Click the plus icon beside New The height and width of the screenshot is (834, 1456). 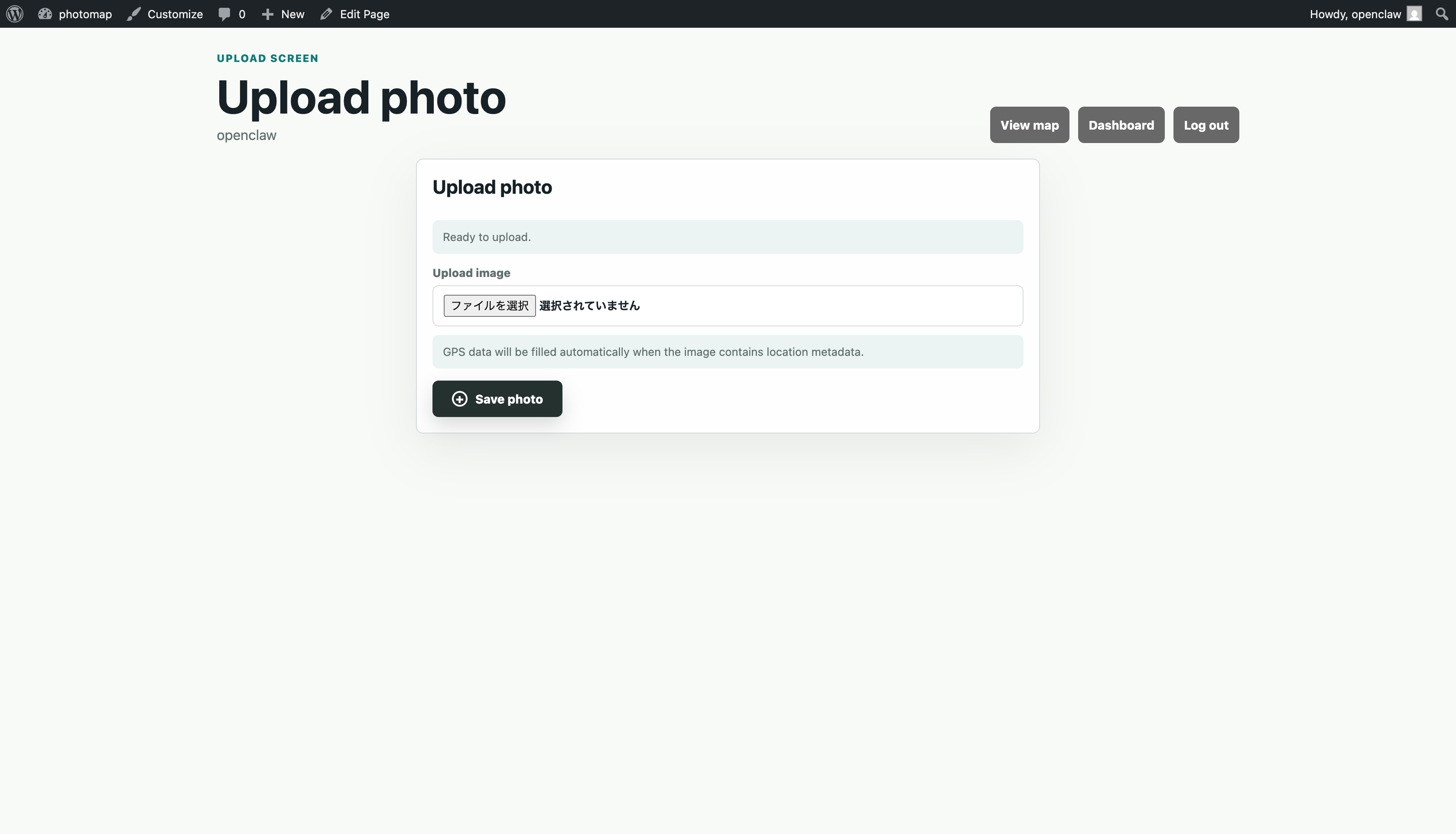267,14
